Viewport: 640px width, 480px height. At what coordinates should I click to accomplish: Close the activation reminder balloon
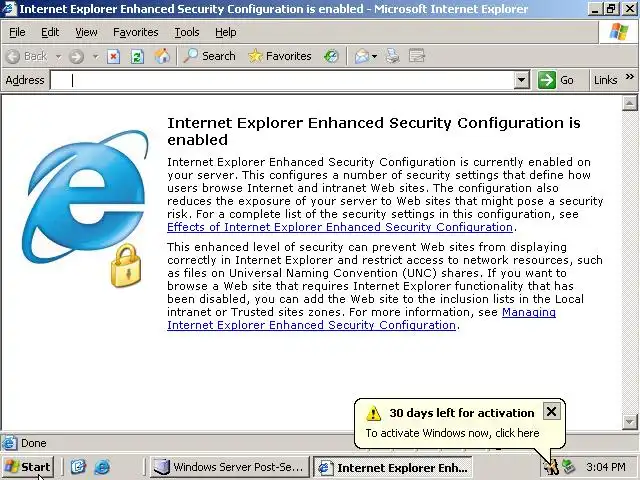(x=551, y=411)
